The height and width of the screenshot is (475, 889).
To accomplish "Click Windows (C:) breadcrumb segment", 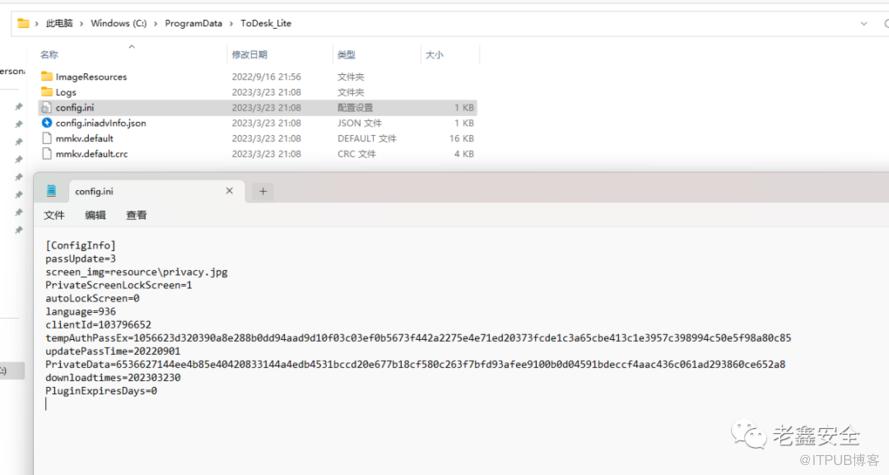I will tap(118, 23).
